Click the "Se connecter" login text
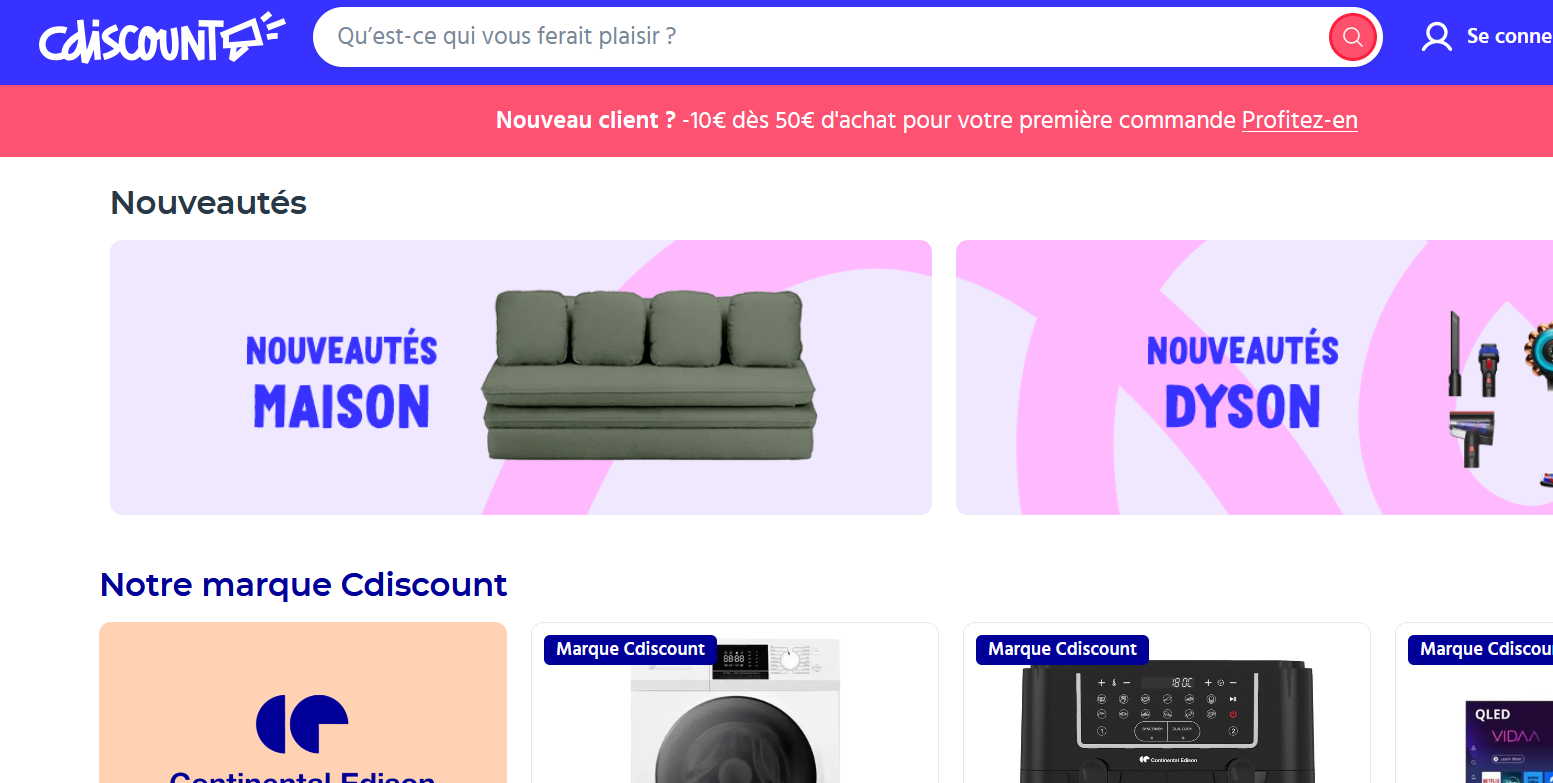Screen dimensions: 1553x783 point(1509,37)
